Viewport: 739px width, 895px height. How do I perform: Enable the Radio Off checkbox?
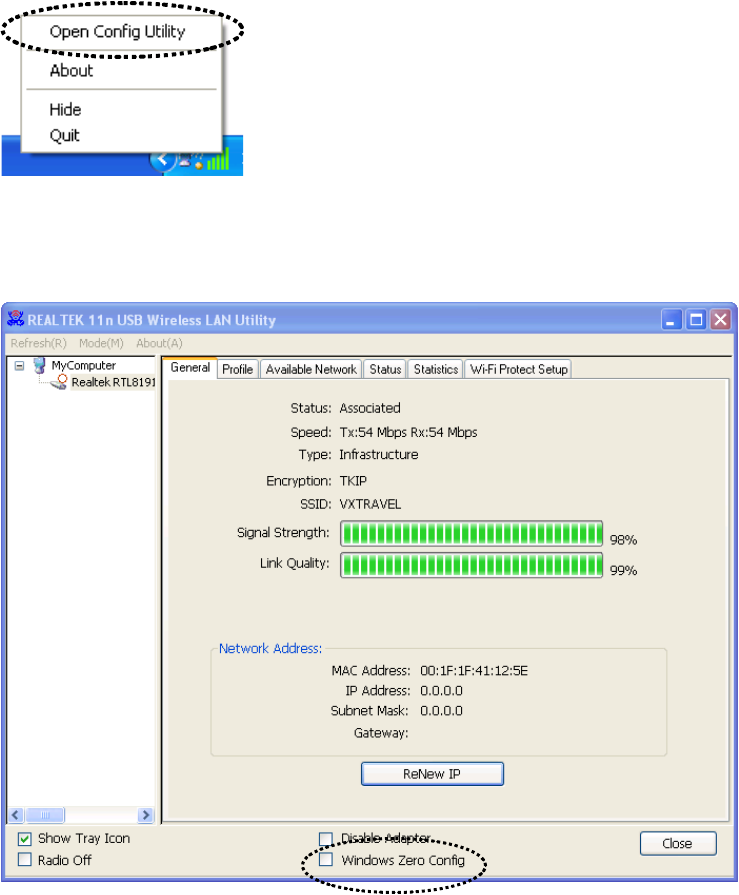point(25,860)
